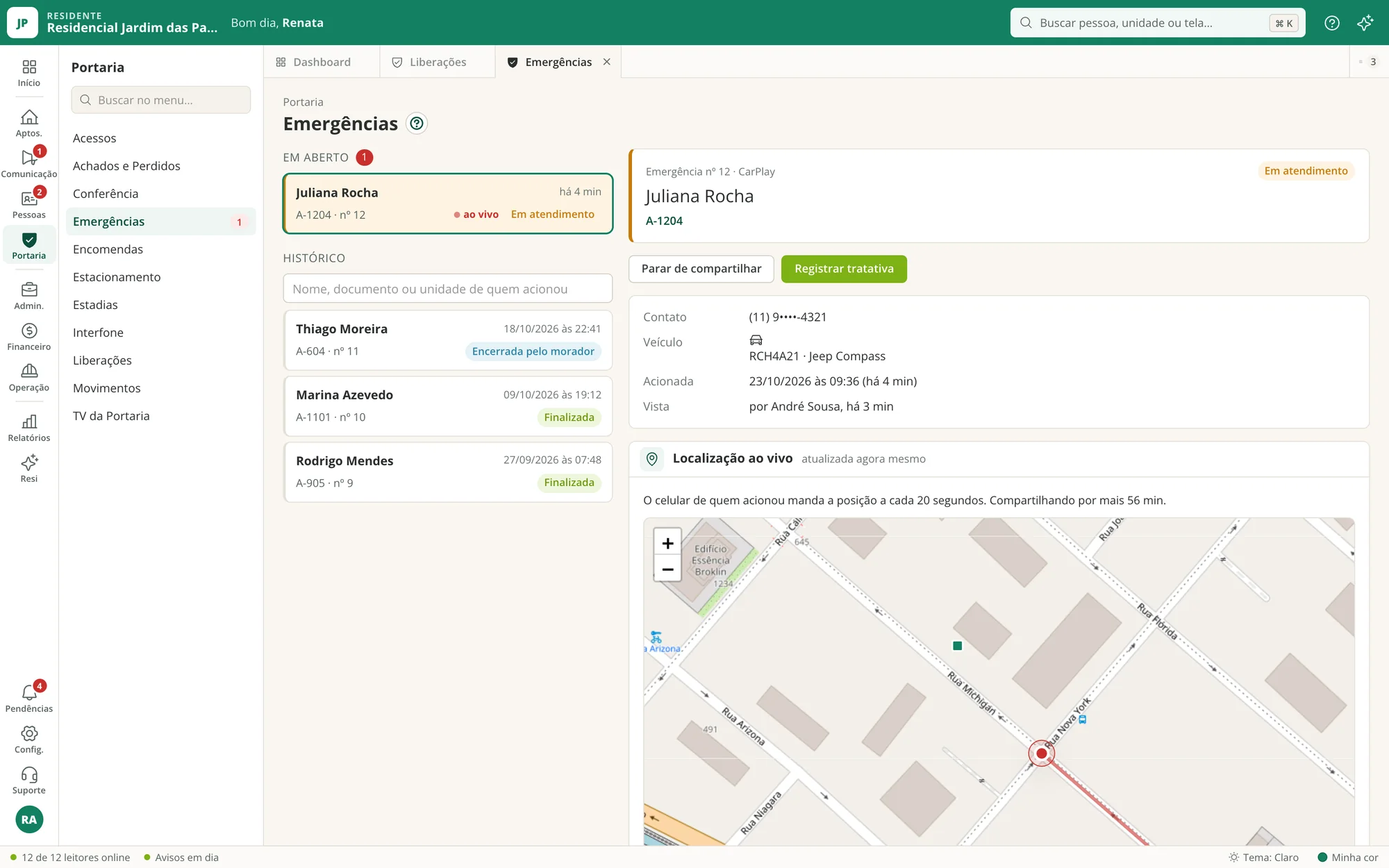
Task: Open the Comunicação icon with badge
Action: pos(29,164)
